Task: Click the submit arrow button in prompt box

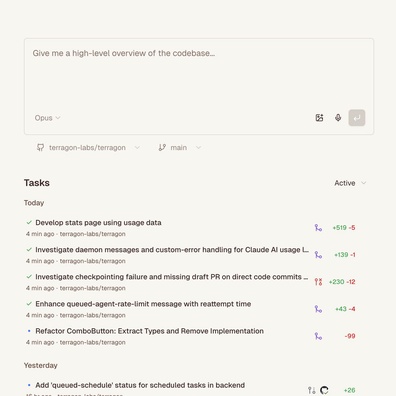Action: click(x=357, y=118)
